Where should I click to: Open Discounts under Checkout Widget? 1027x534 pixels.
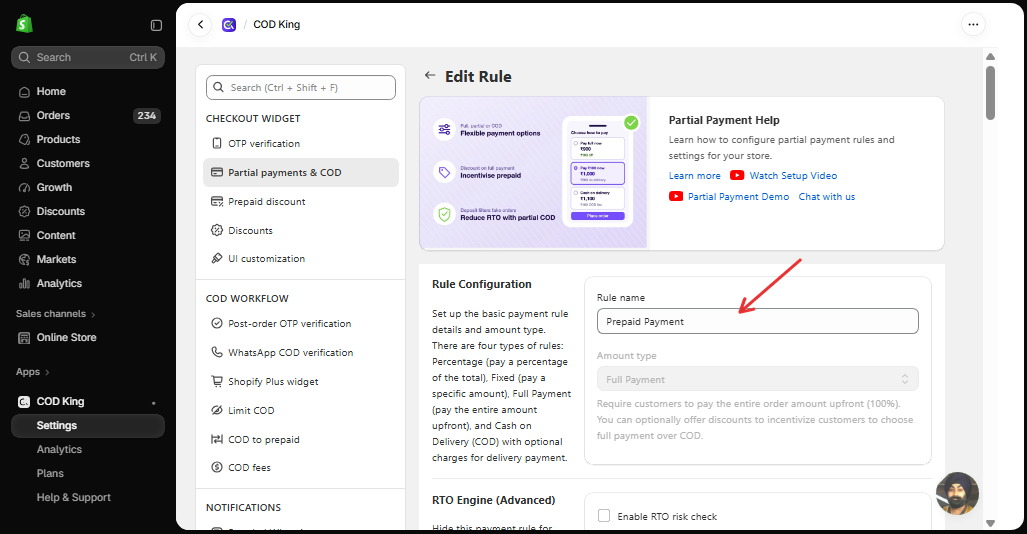click(301, 231)
